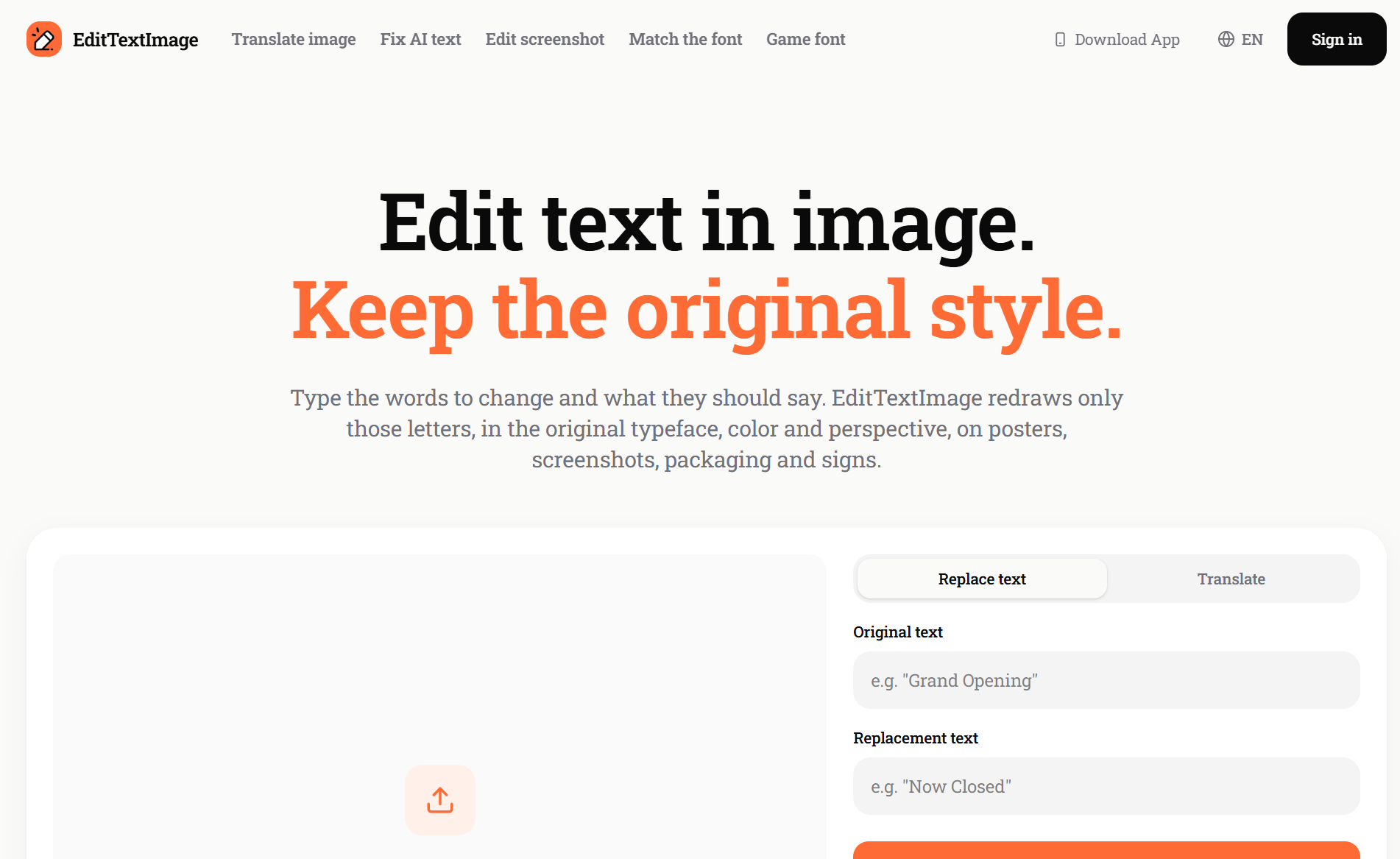This screenshot has height=859, width=1400.
Task: Open Match the font
Action: (685, 39)
